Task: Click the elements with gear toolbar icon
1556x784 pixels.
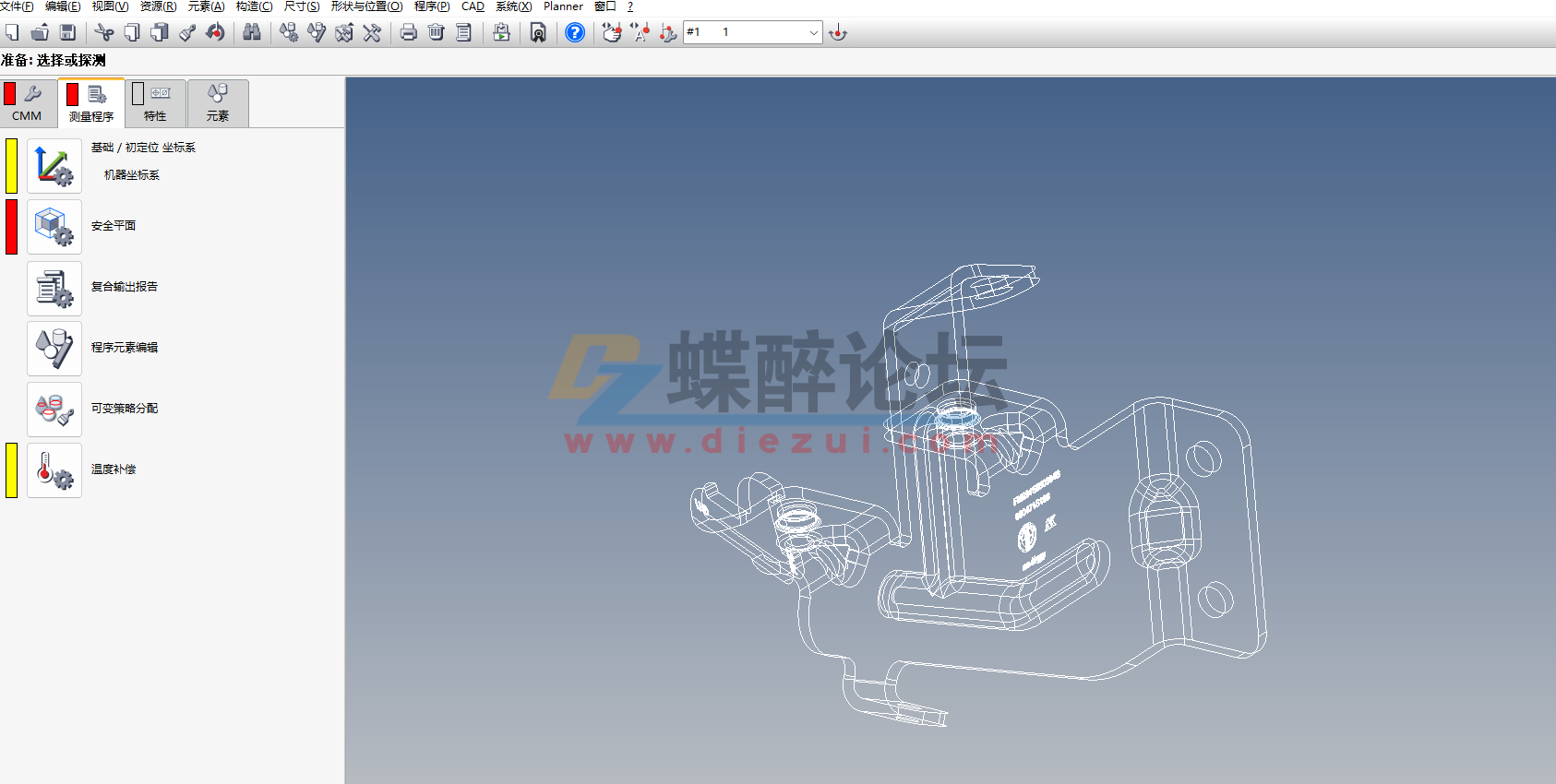Action: pos(289,33)
